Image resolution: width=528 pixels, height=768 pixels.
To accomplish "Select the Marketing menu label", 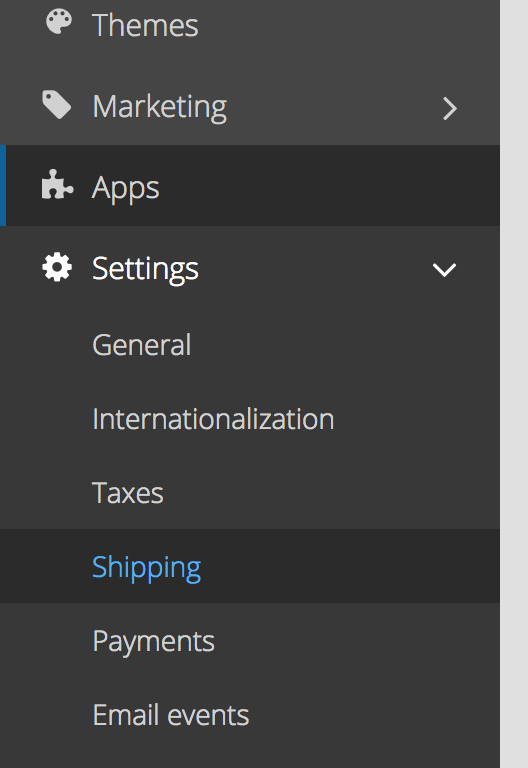I will [160, 107].
